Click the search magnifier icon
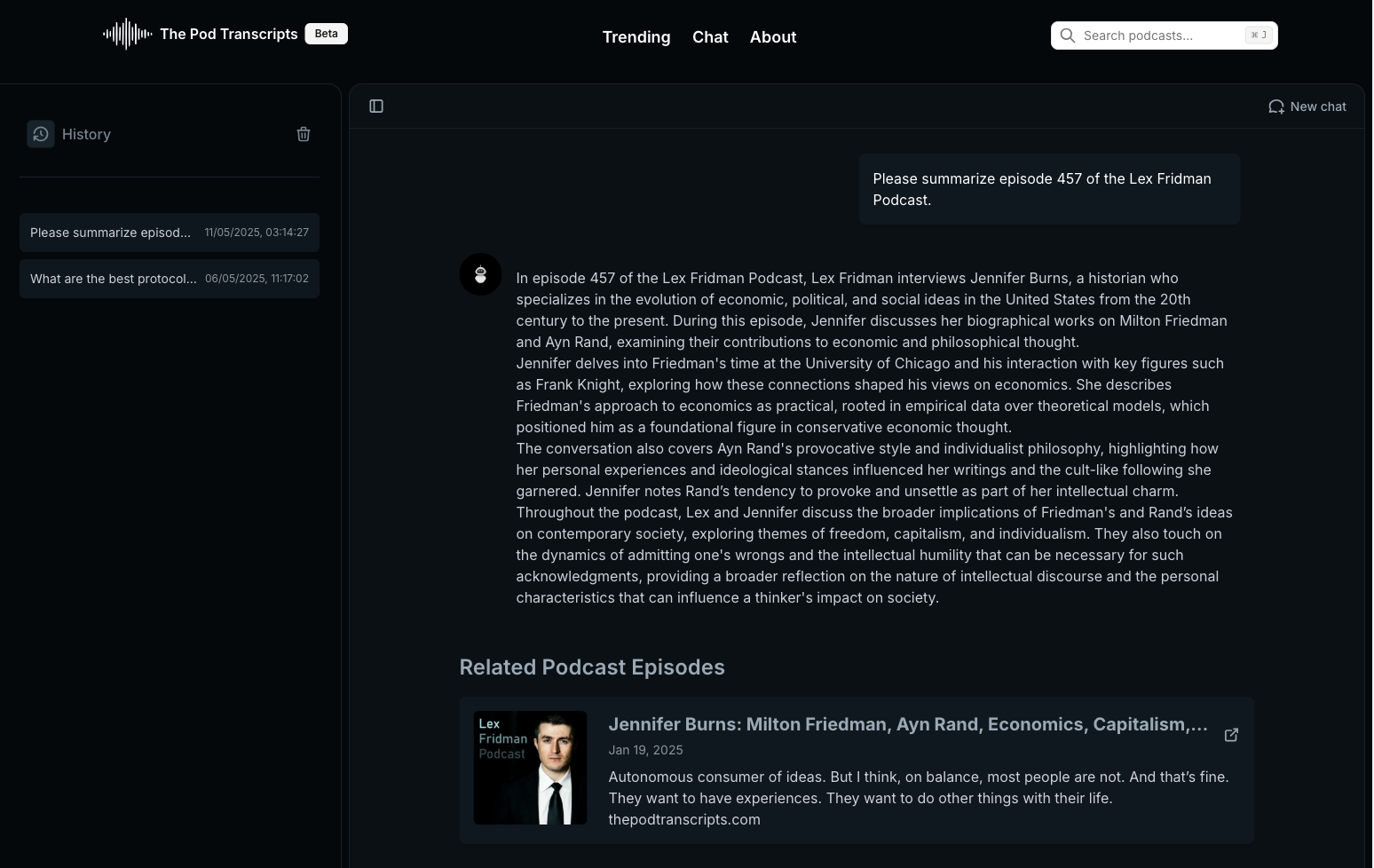1374x868 pixels. tap(1068, 36)
